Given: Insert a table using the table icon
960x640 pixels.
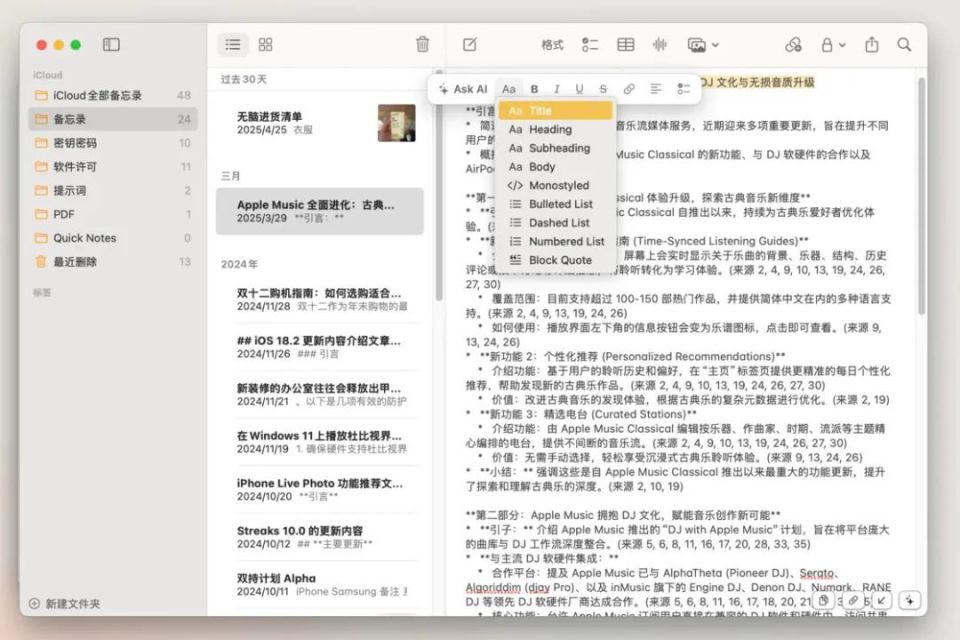Looking at the screenshot, I should 625,44.
